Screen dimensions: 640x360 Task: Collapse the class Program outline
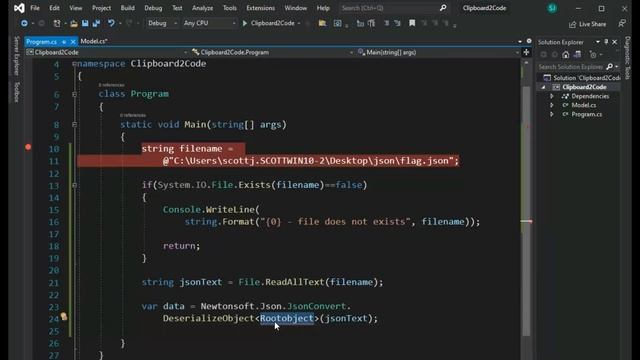click(74, 94)
